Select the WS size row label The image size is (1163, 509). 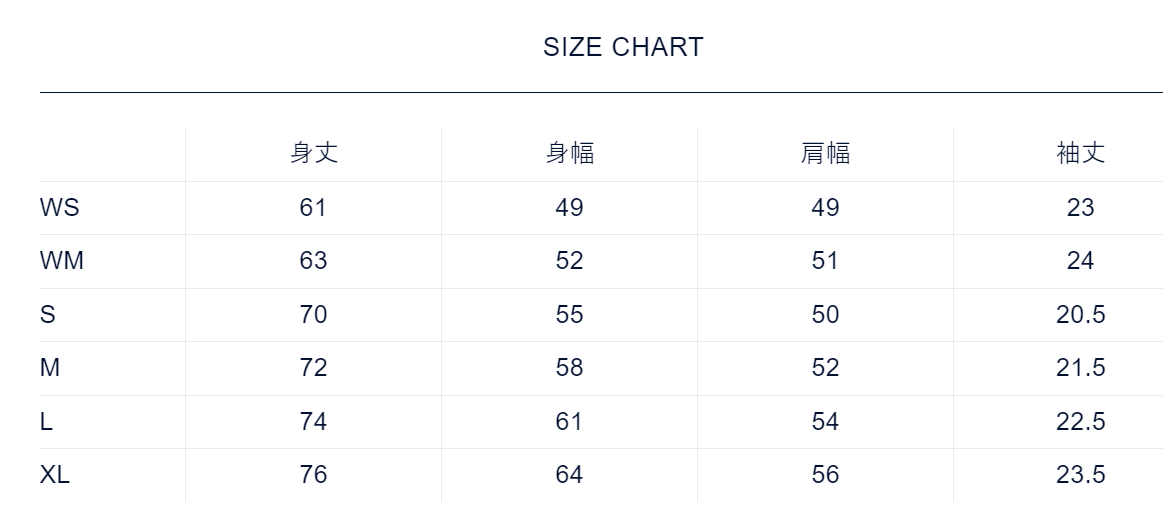(60, 208)
